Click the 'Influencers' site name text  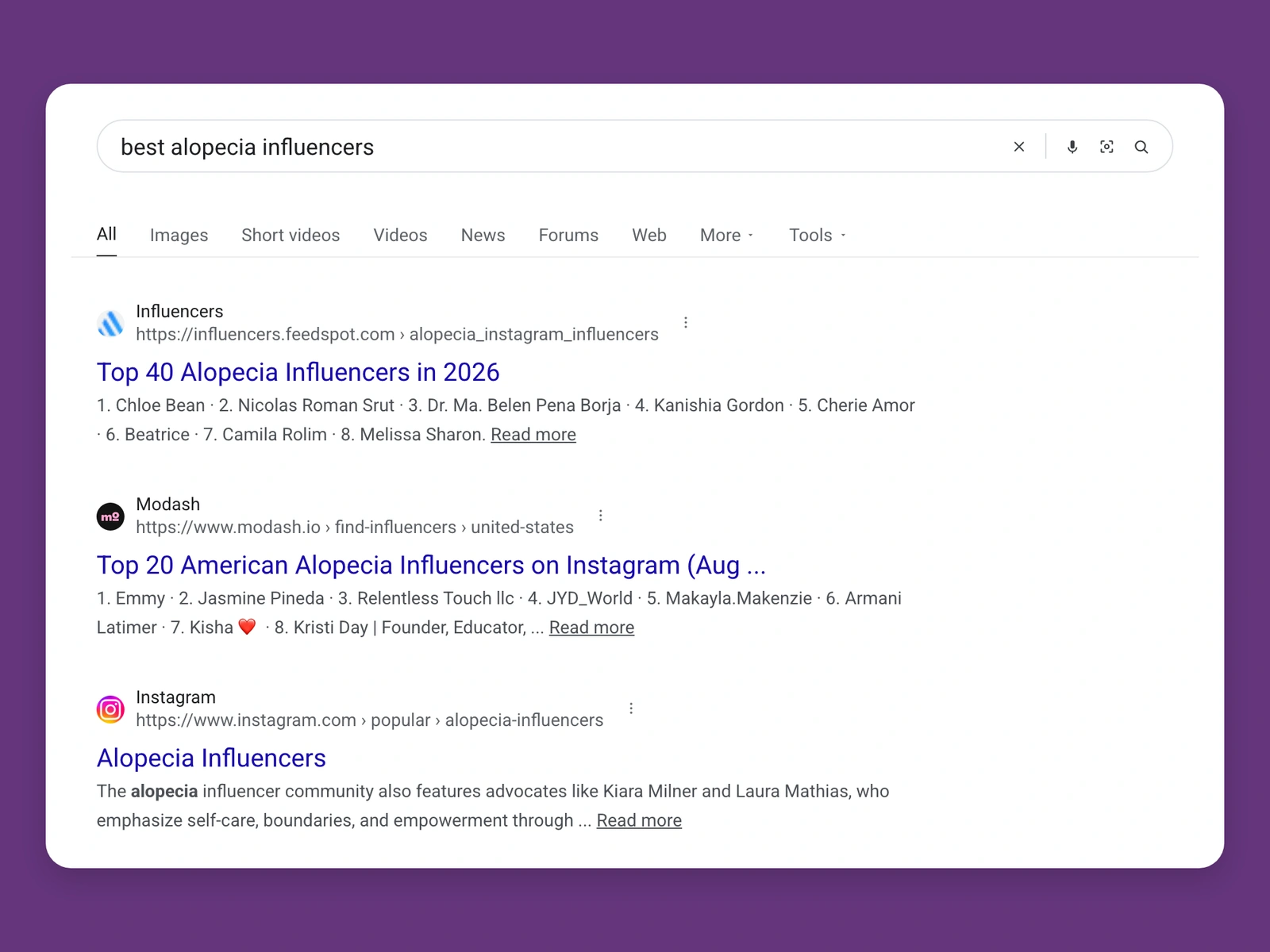pos(179,311)
